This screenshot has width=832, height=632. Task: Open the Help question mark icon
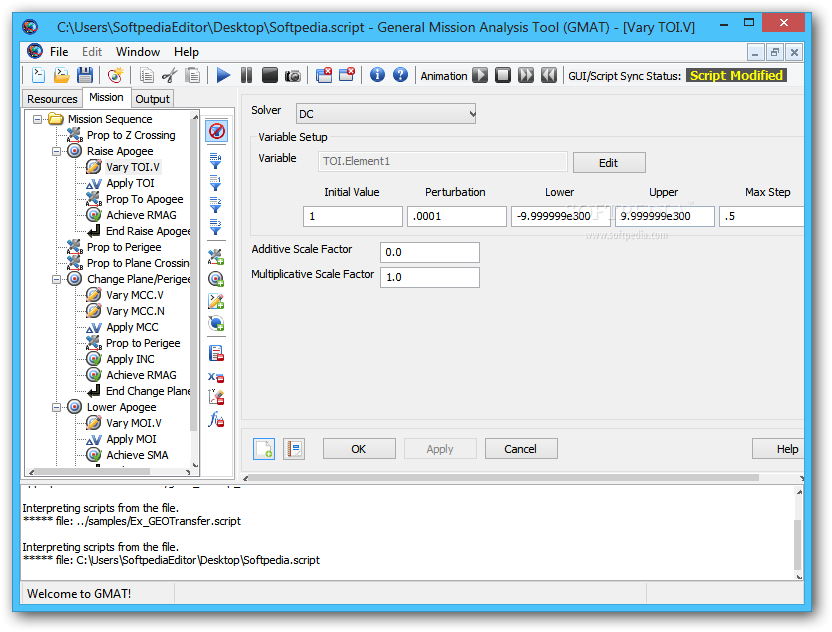(x=400, y=75)
